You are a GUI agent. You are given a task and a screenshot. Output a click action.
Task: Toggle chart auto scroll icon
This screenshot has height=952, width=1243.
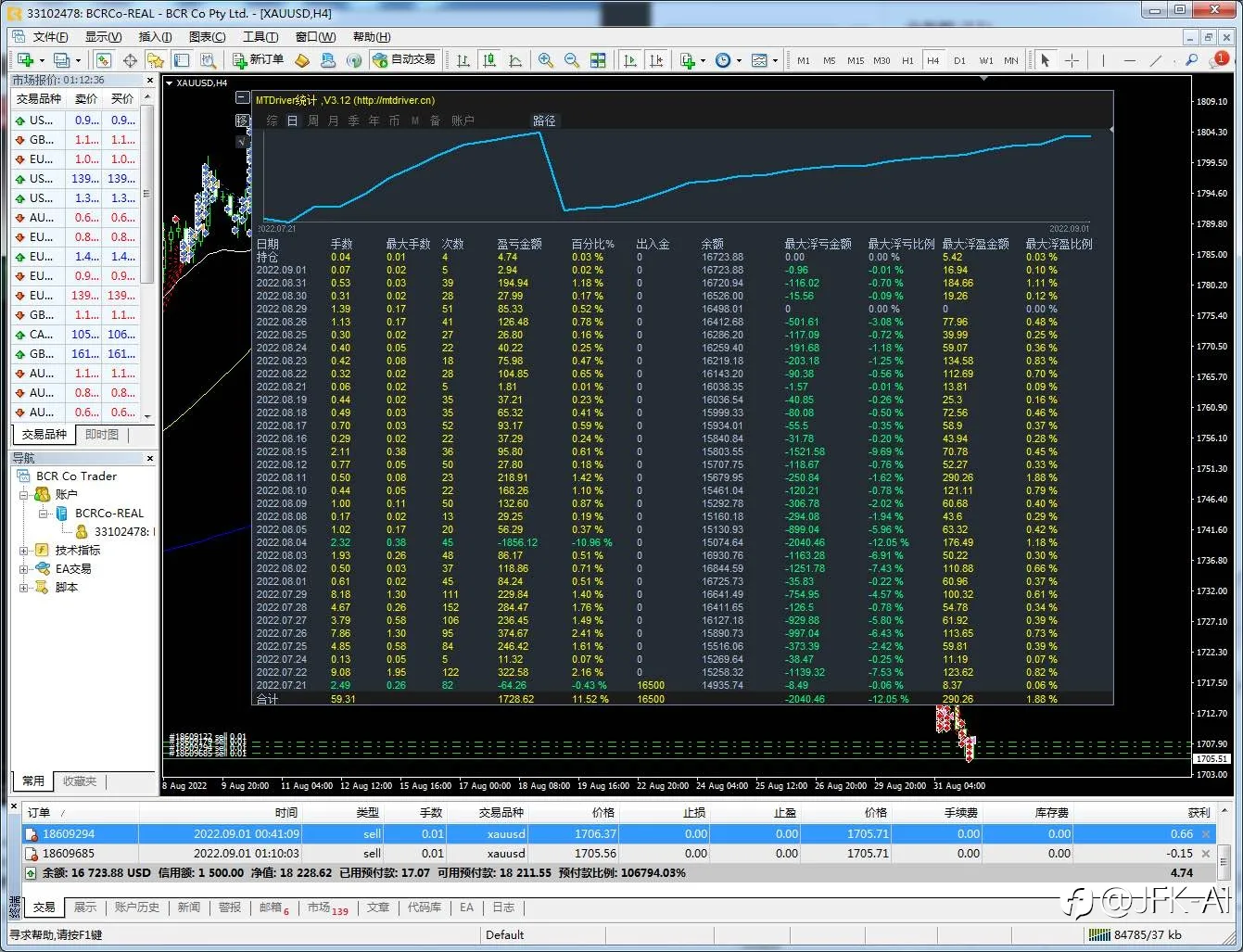[630, 60]
